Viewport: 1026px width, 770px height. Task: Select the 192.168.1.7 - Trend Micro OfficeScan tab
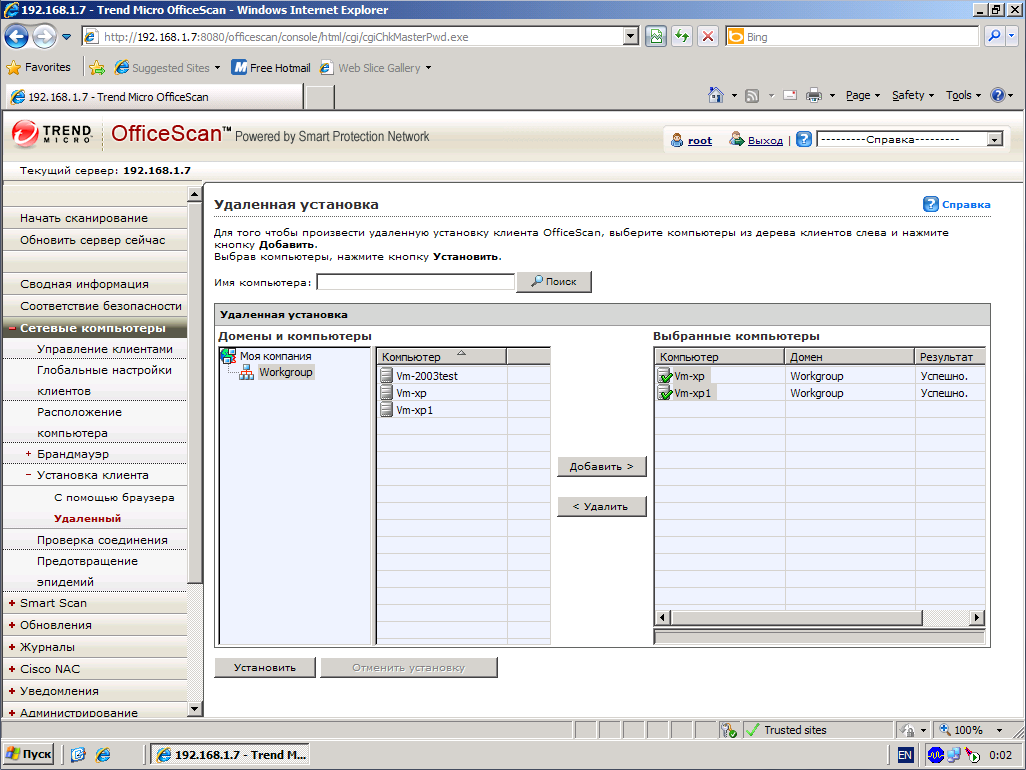[x=154, y=97]
